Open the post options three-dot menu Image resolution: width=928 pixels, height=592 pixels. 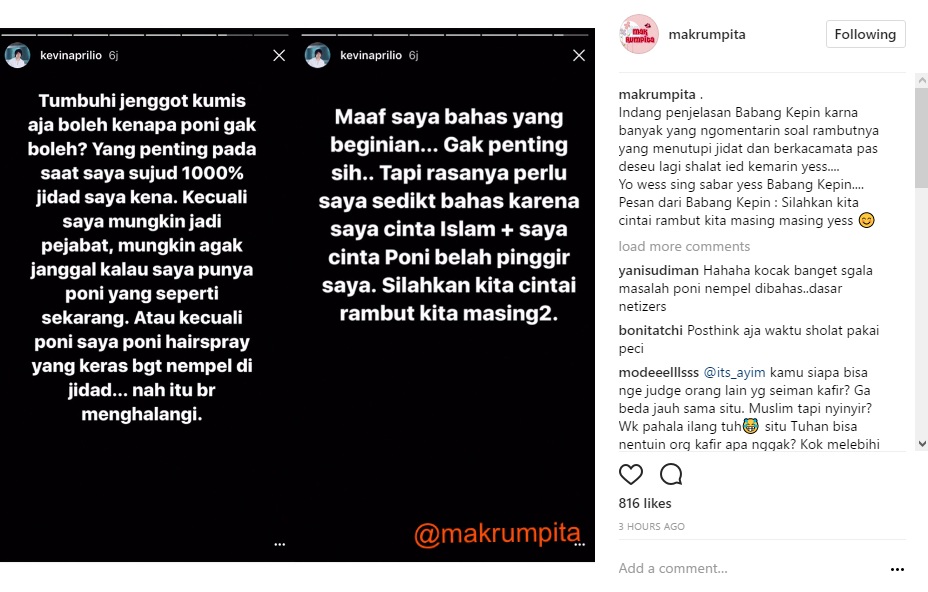[897, 569]
